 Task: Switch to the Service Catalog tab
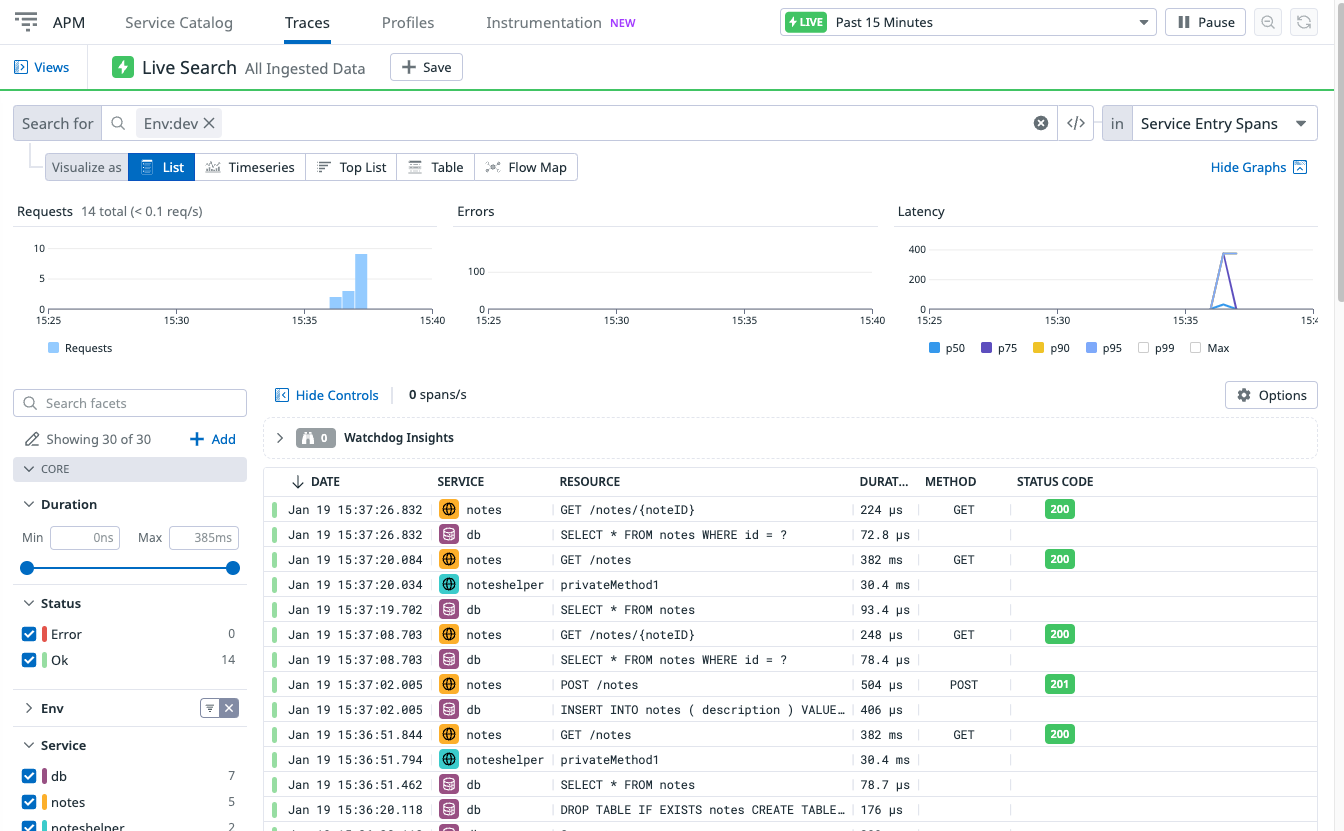click(x=179, y=22)
